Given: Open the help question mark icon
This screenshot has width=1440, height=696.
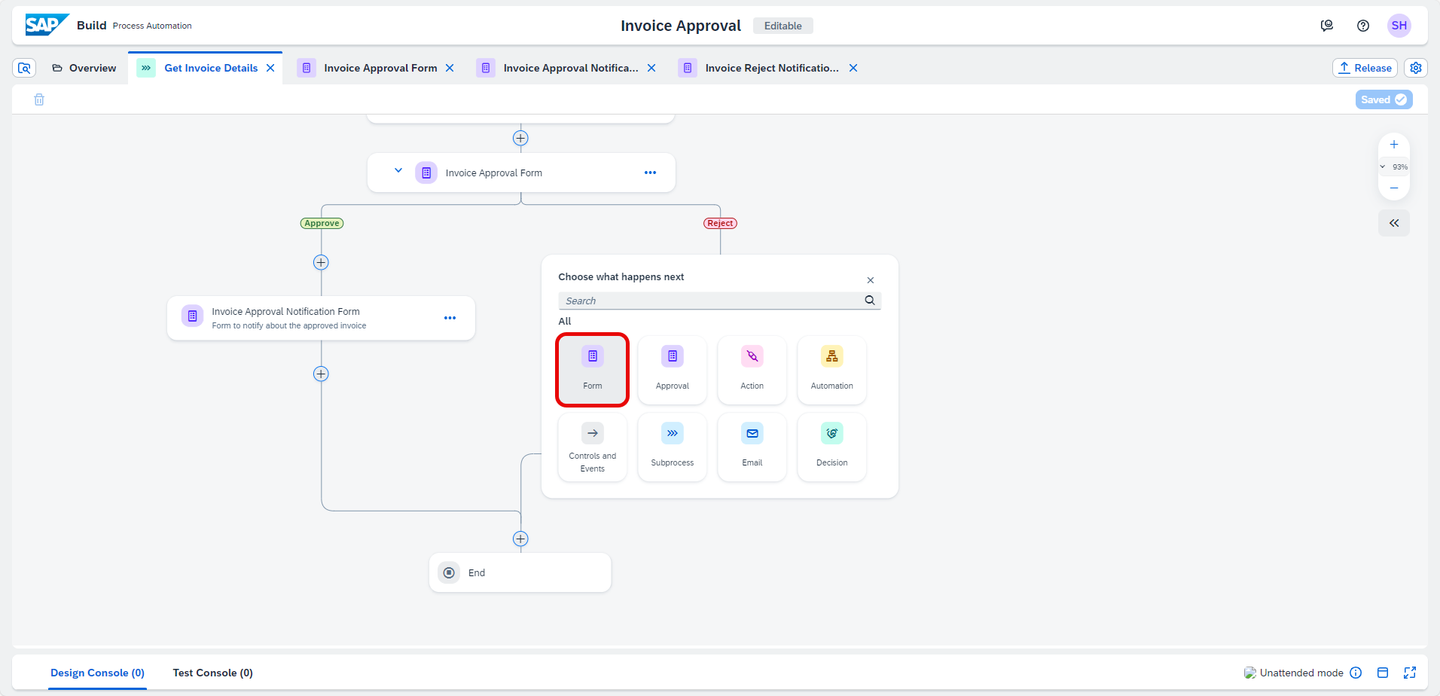Looking at the screenshot, I should [x=1363, y=26].
